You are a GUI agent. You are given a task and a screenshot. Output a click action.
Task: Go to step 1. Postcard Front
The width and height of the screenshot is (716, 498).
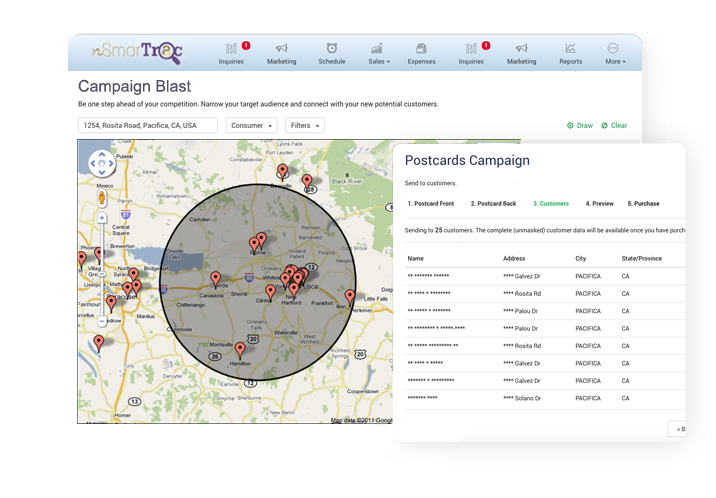tap(431, 204)
